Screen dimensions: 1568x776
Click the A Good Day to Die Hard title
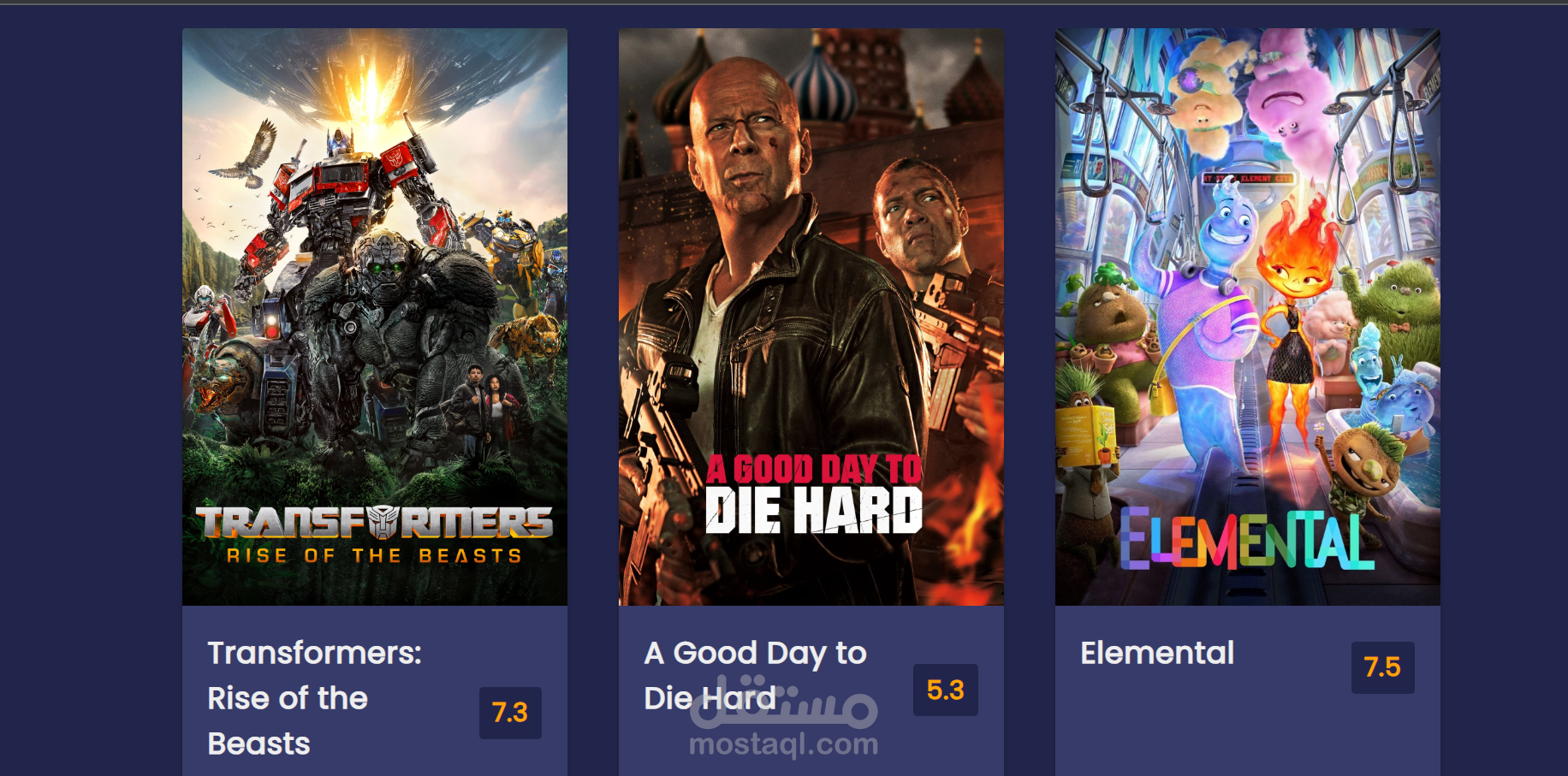[x=756, y=675]
